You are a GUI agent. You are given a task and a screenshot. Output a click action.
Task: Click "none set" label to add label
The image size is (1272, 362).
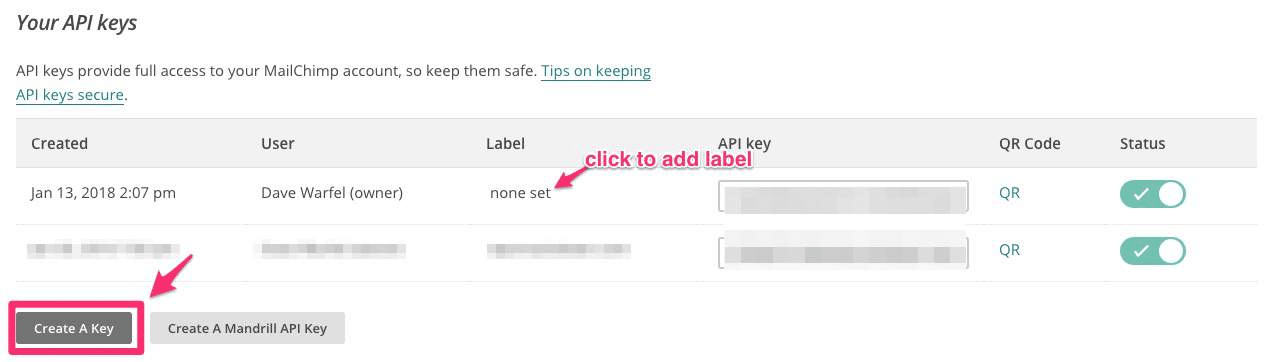[x=520, y=193]
